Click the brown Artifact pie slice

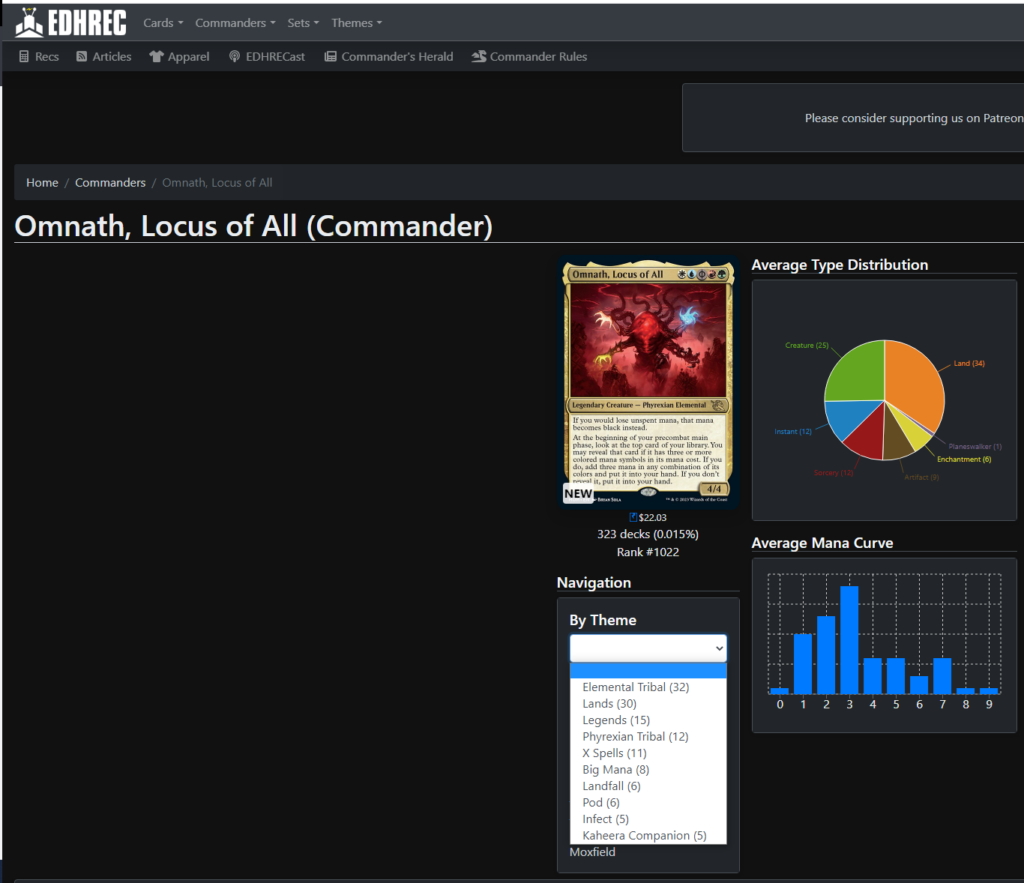(897, 438)
